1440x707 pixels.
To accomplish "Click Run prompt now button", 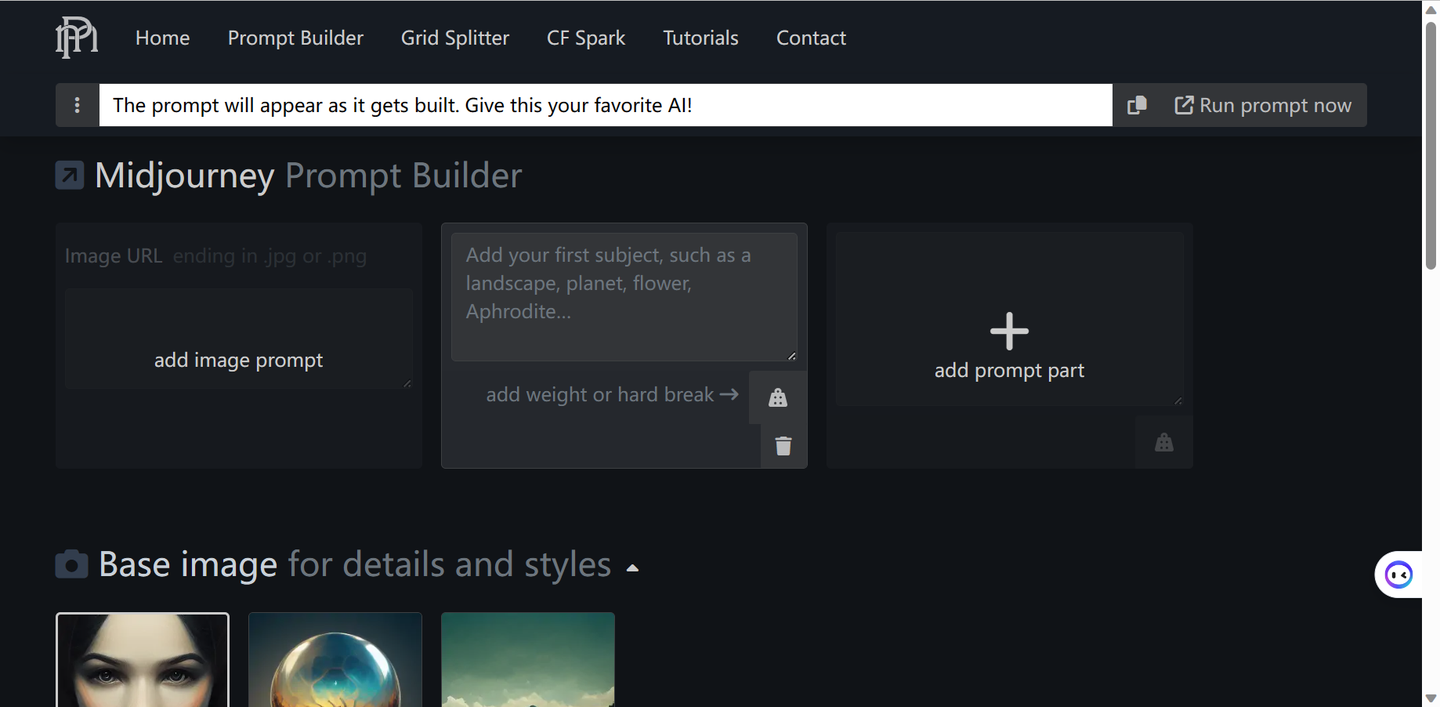I will (x=1263, y=105).
